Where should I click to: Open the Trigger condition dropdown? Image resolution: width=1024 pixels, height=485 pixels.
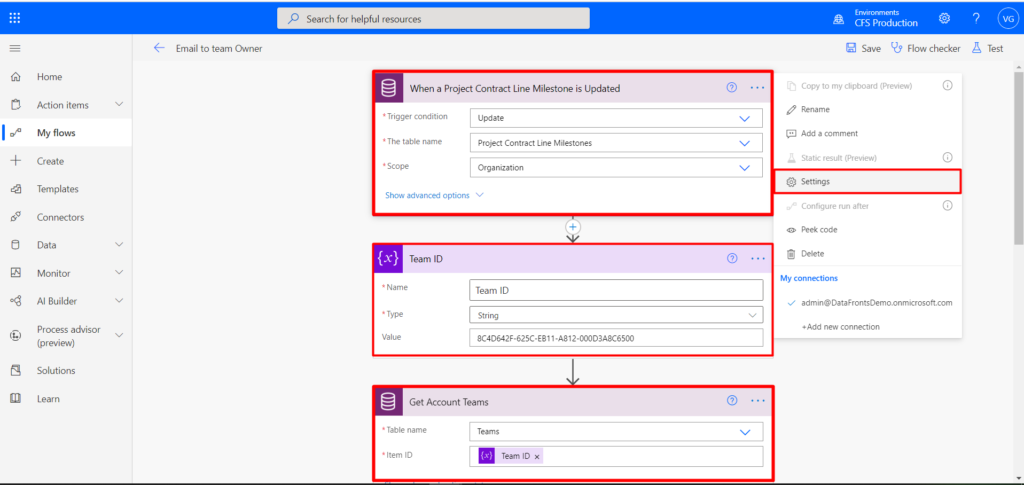click(x=616, y=118)
